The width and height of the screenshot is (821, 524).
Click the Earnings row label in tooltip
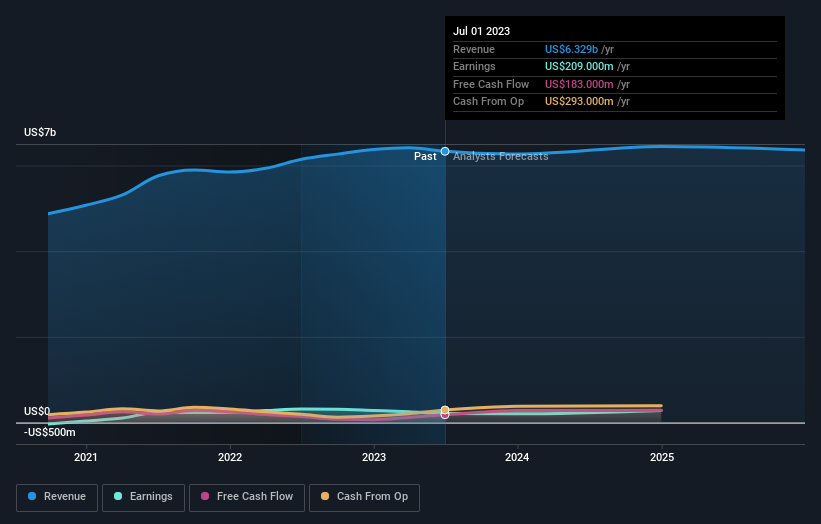474,66
